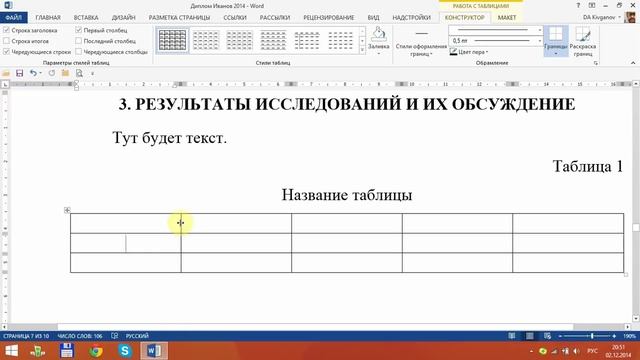
Task: Switch to ДИЗАЙН tab
Action: (123, 18)
